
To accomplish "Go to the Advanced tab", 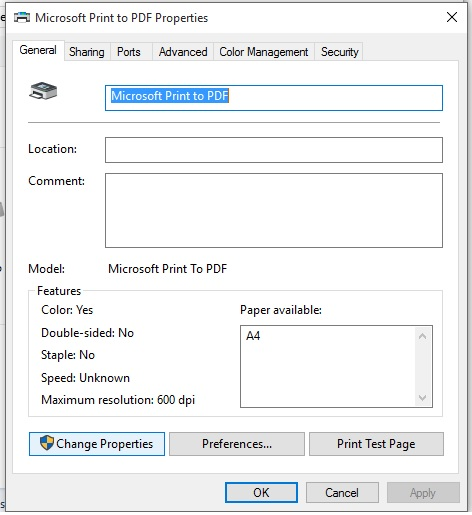I will (x=183, y=52).
